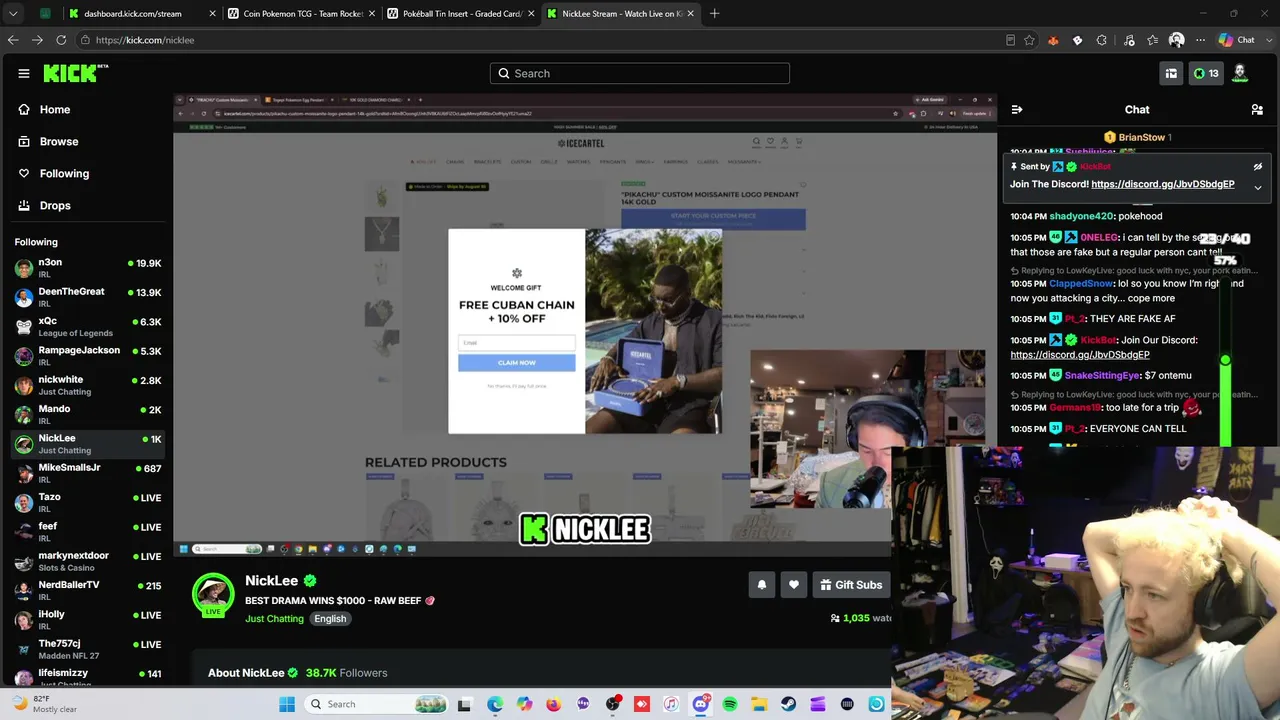
Task: Open the Kick hamburger sidebar menu
Action: pos(24,73)
